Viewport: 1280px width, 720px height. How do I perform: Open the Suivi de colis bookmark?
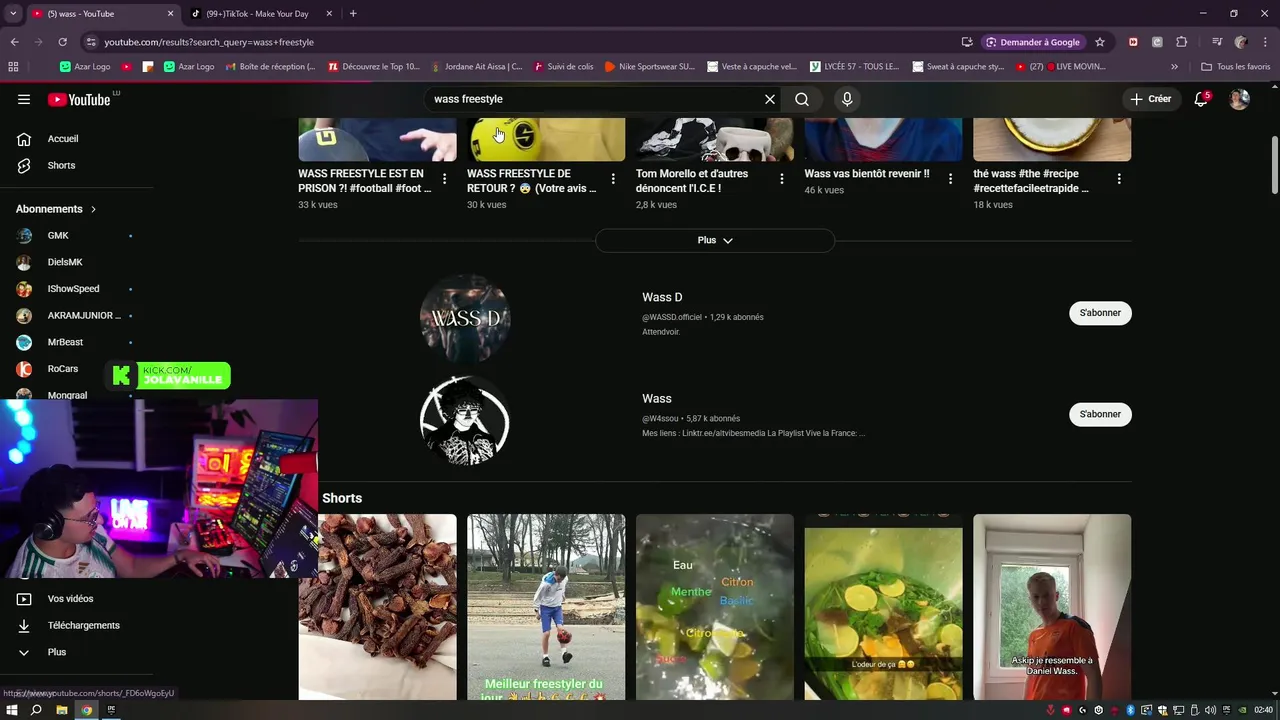[x=564, y=67]
